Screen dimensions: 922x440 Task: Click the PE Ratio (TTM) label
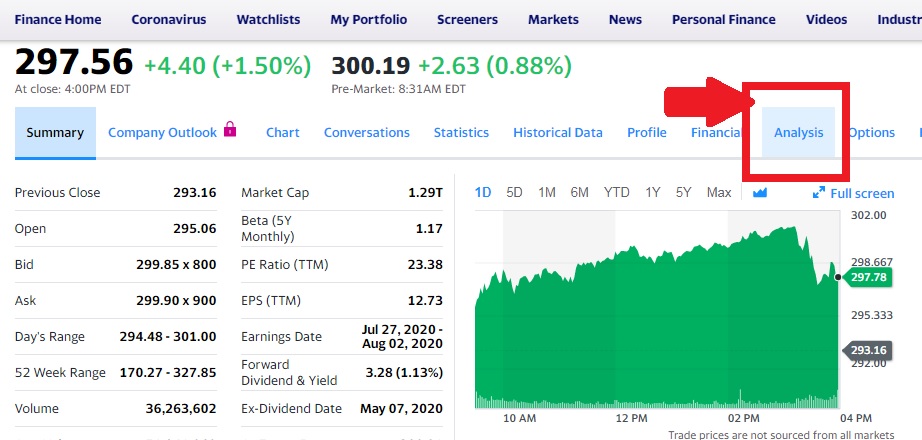[x=285, y=265]
